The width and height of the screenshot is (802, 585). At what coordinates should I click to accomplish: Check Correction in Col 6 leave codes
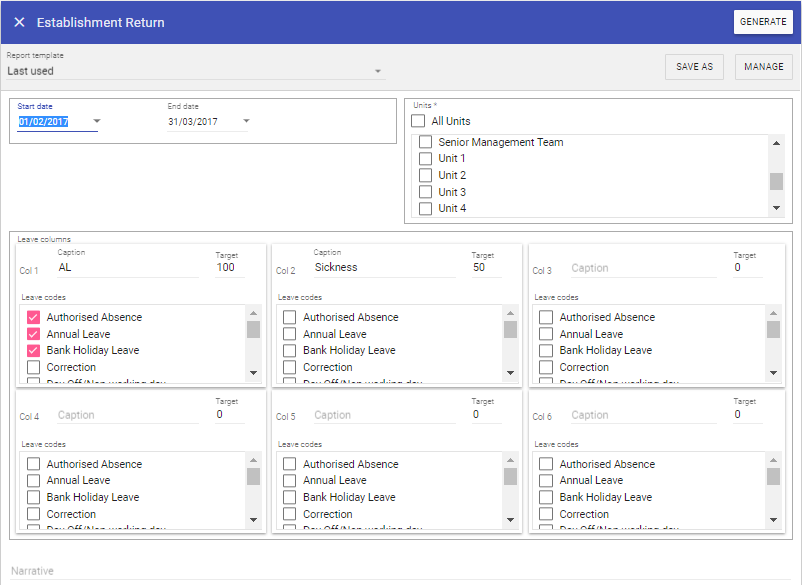click(x=546, y=514)
